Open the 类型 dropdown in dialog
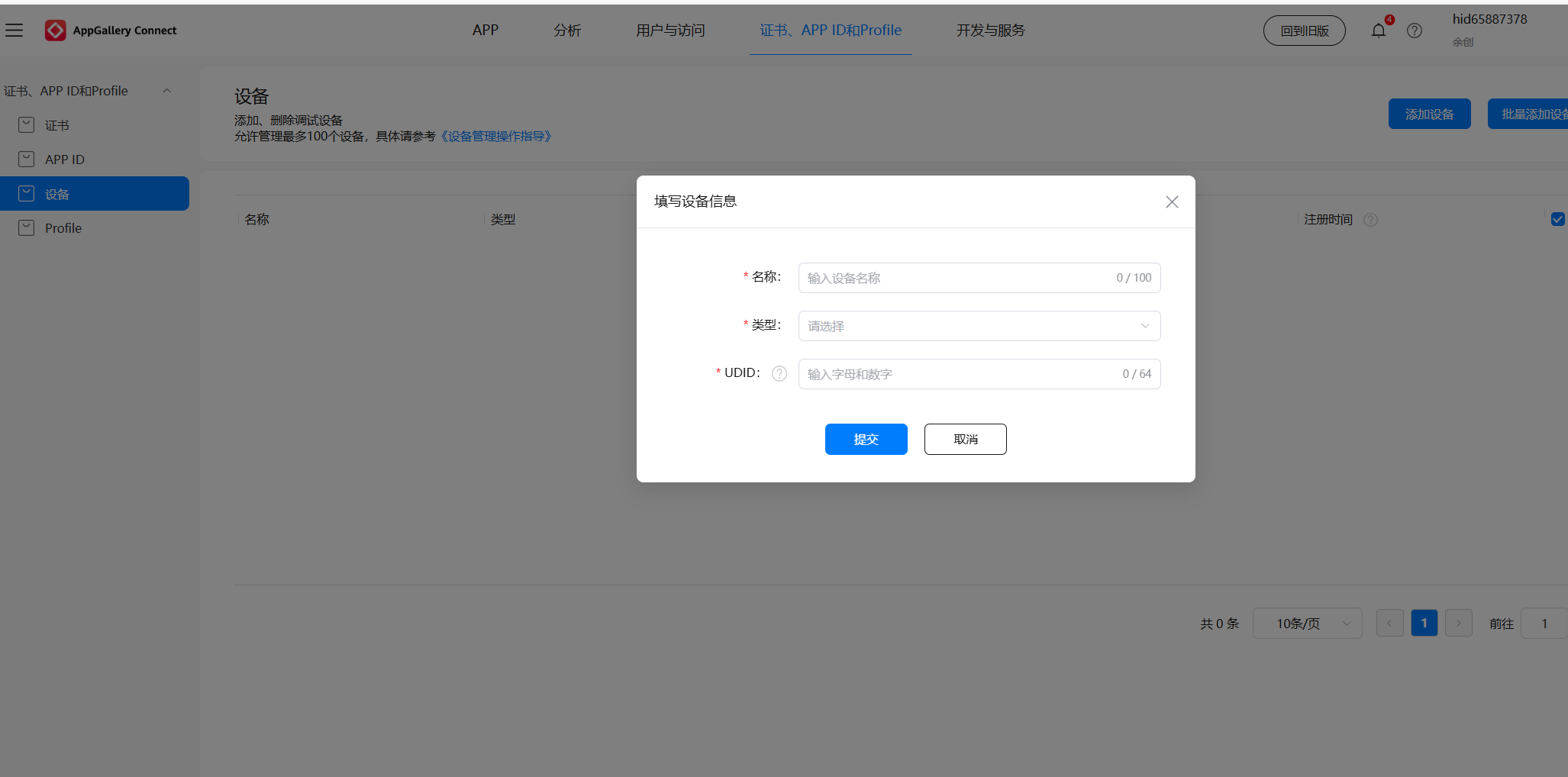The height and width of the screenshot is (777, 1568). pos(979,326)
